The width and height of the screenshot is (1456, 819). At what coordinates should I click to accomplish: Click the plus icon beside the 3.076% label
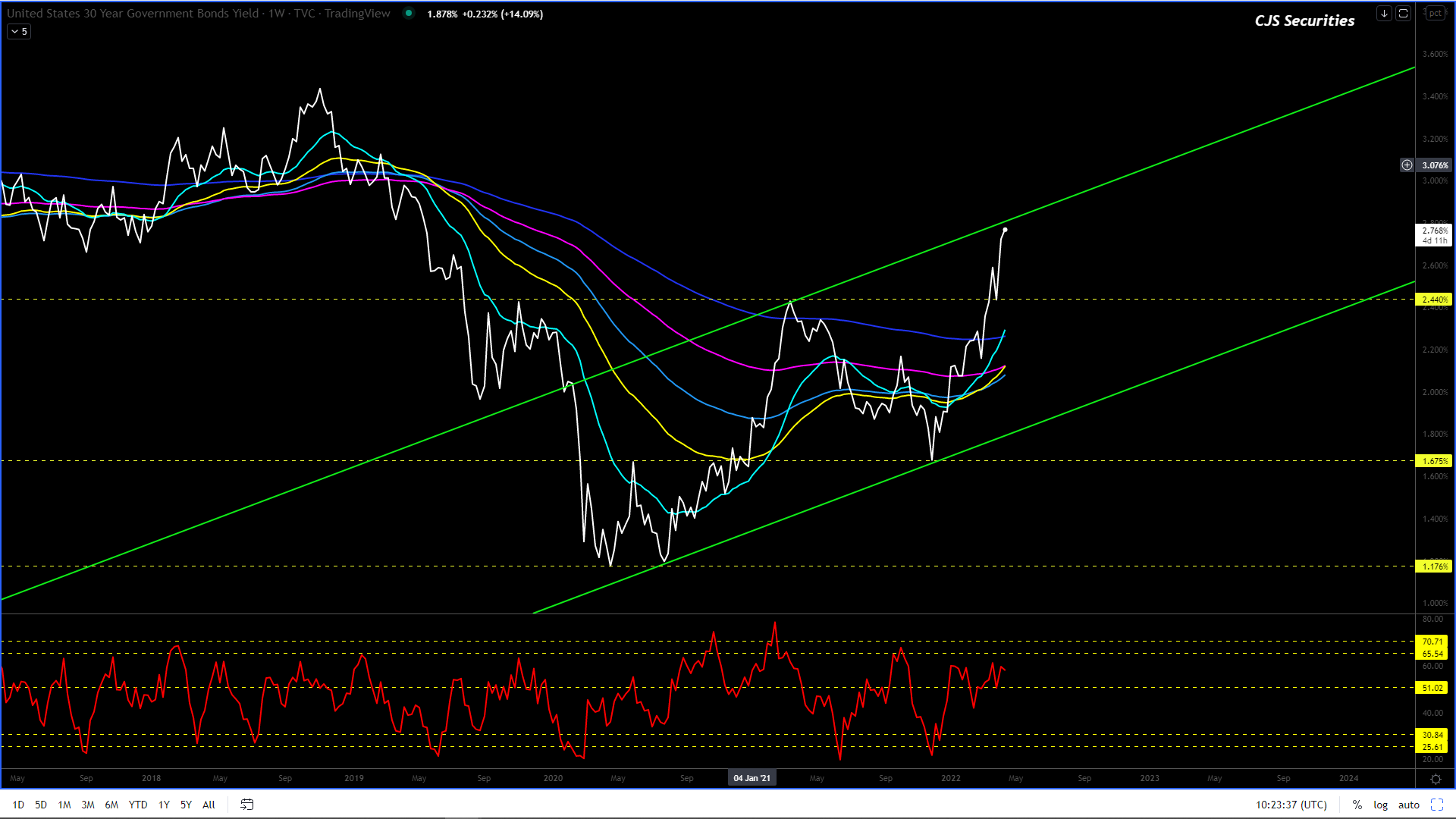point(1407,165)
